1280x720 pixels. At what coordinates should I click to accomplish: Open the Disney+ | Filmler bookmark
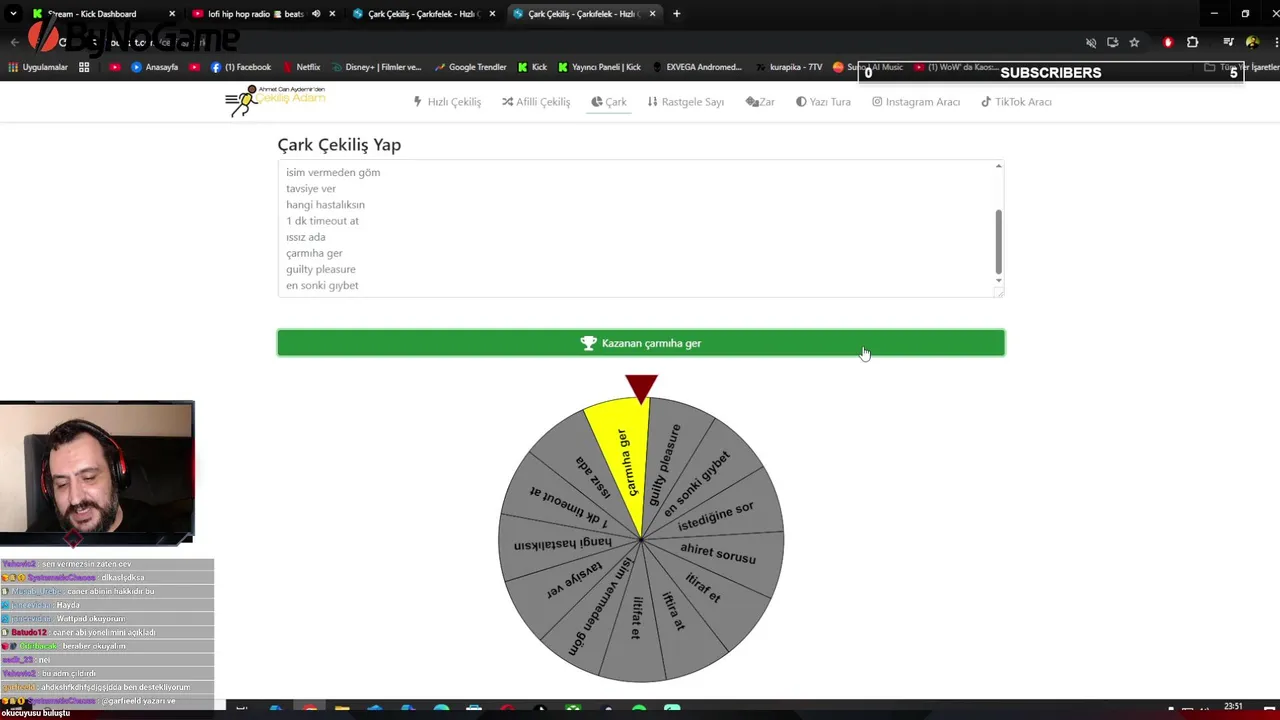[376, 67]
